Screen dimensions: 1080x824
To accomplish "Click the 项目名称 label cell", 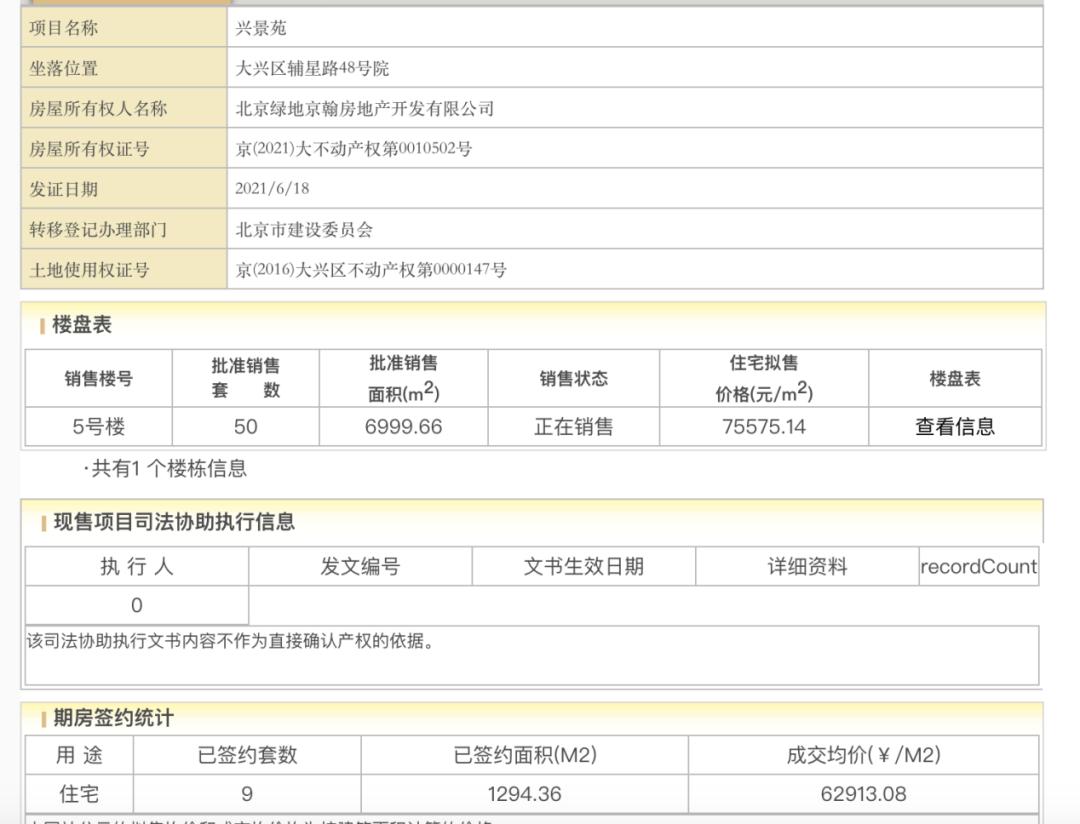I will coord(124,28).
